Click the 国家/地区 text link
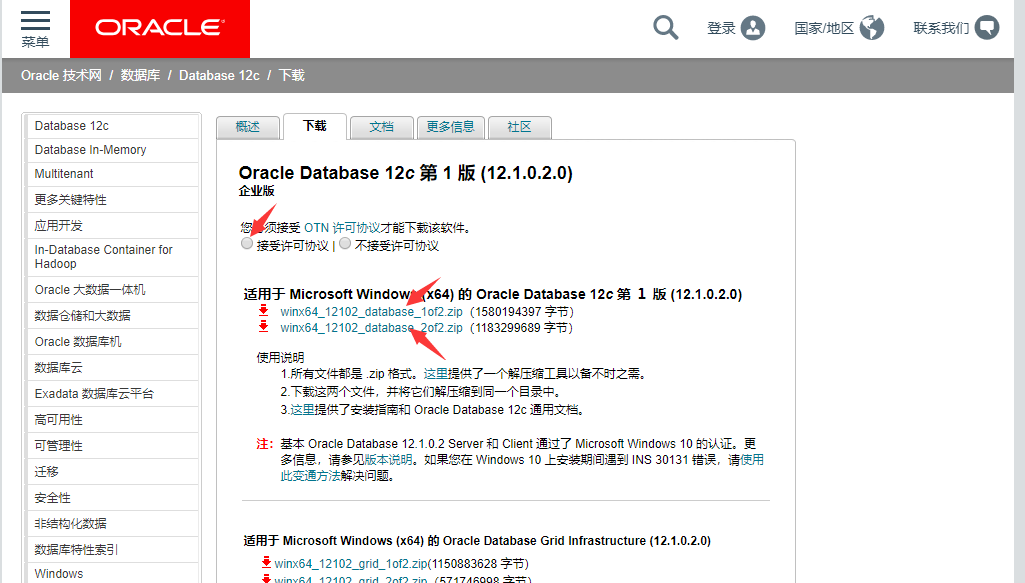The image size is (1025, 583). click(824, 28)
